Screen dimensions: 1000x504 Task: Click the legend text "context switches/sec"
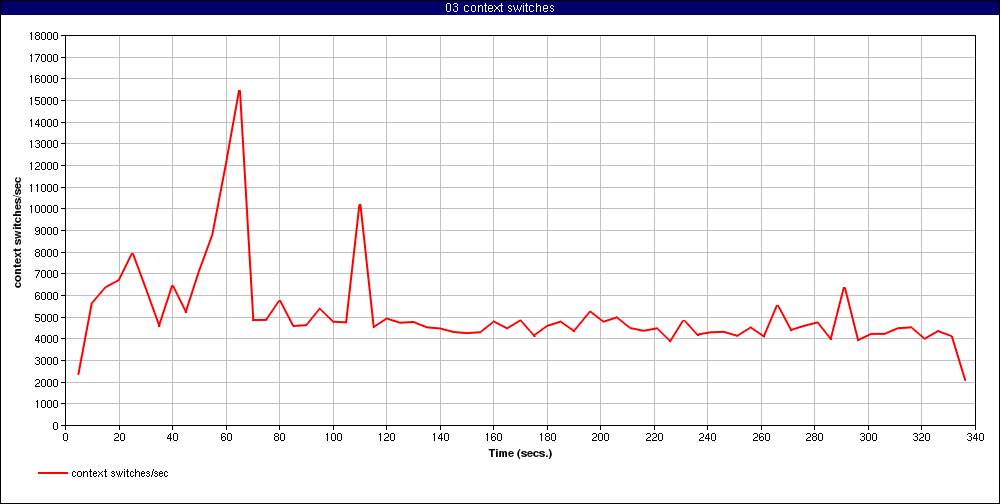[x=120, y=473]
